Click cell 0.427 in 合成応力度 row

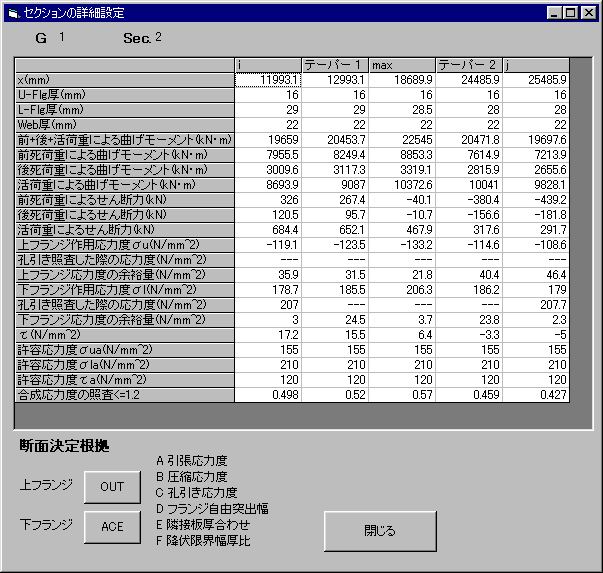tap(536, 395)
